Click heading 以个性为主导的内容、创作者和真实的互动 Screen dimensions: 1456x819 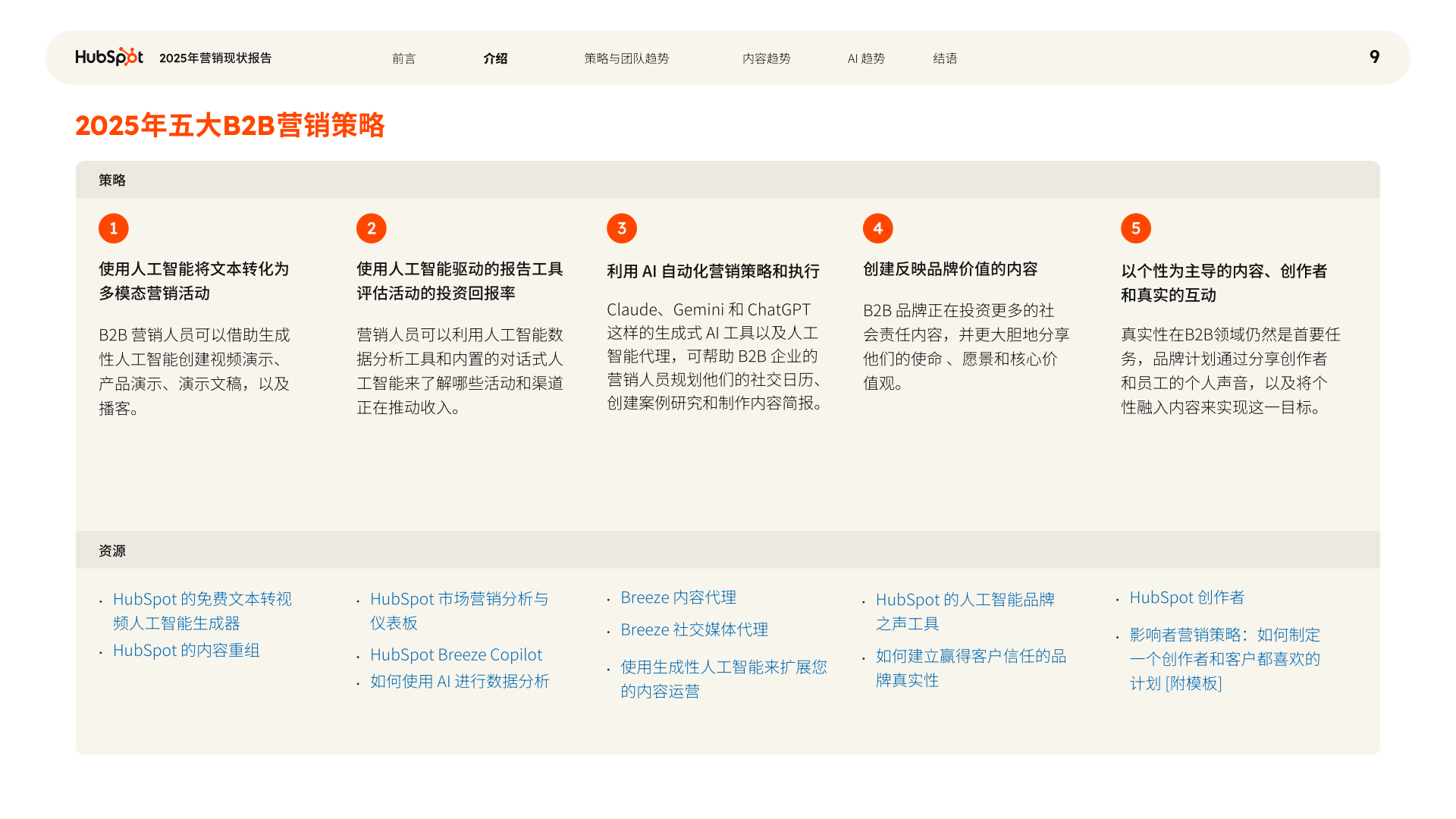[1224, 283]
